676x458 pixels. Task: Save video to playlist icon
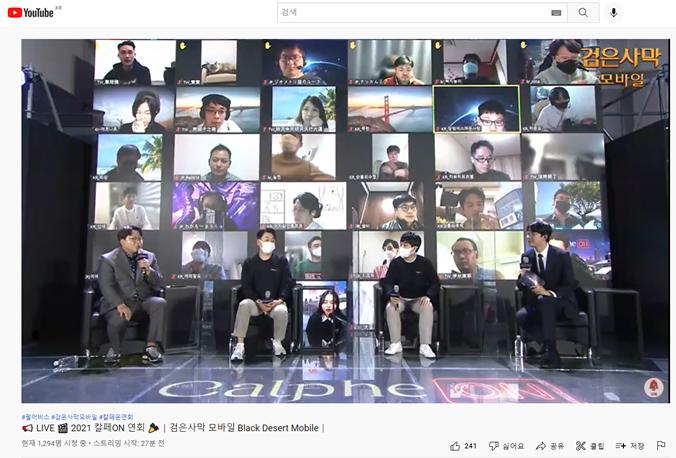620,446
